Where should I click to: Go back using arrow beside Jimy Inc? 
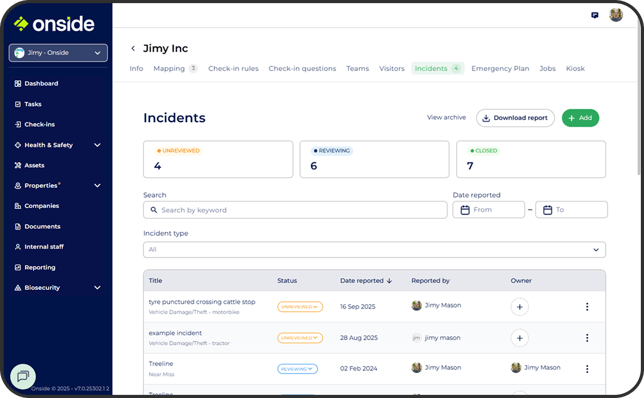click(x=133, y=48)
